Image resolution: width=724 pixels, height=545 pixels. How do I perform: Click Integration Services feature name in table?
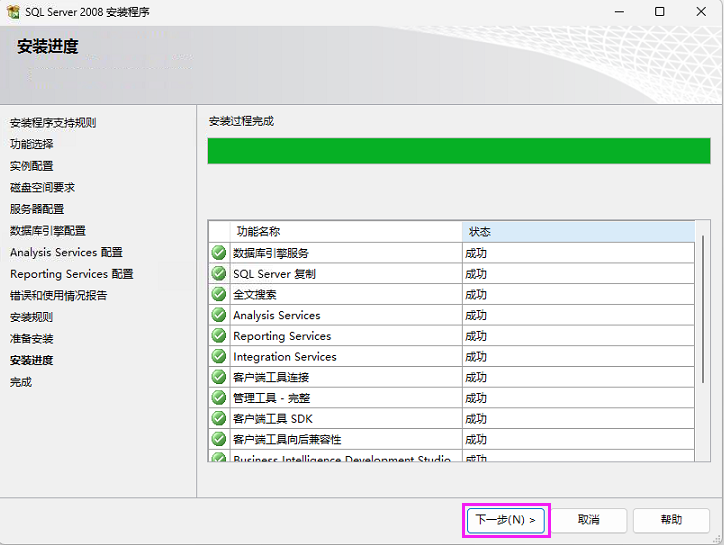[x=285, y=357]
